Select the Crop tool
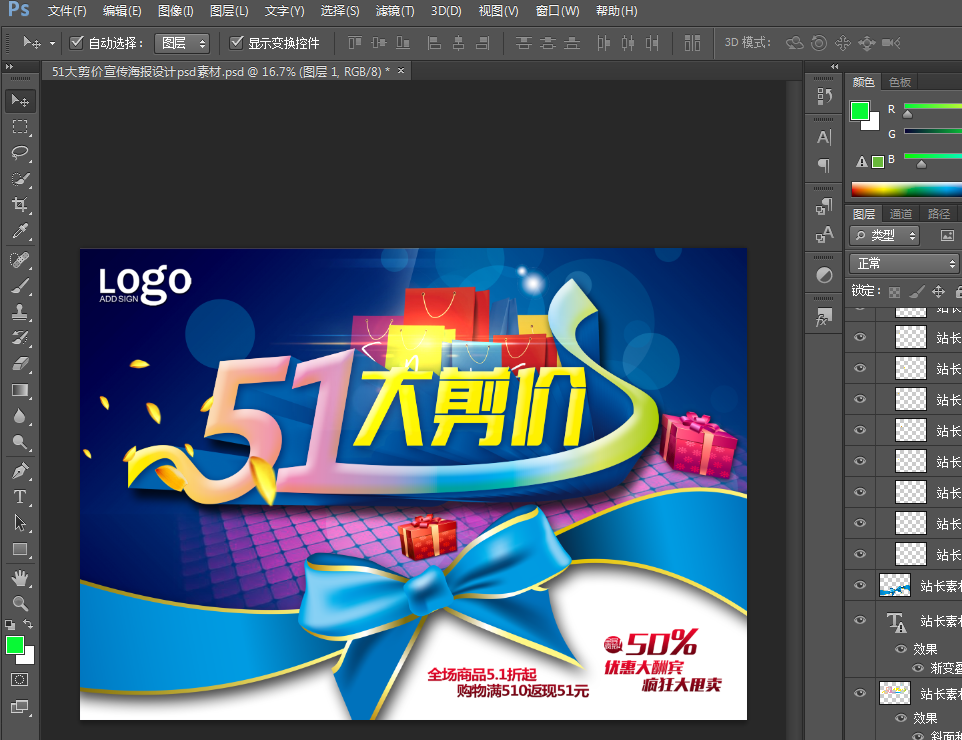This screenshot has height=740, width=962. pyautogui.click(x=20, y=205)
